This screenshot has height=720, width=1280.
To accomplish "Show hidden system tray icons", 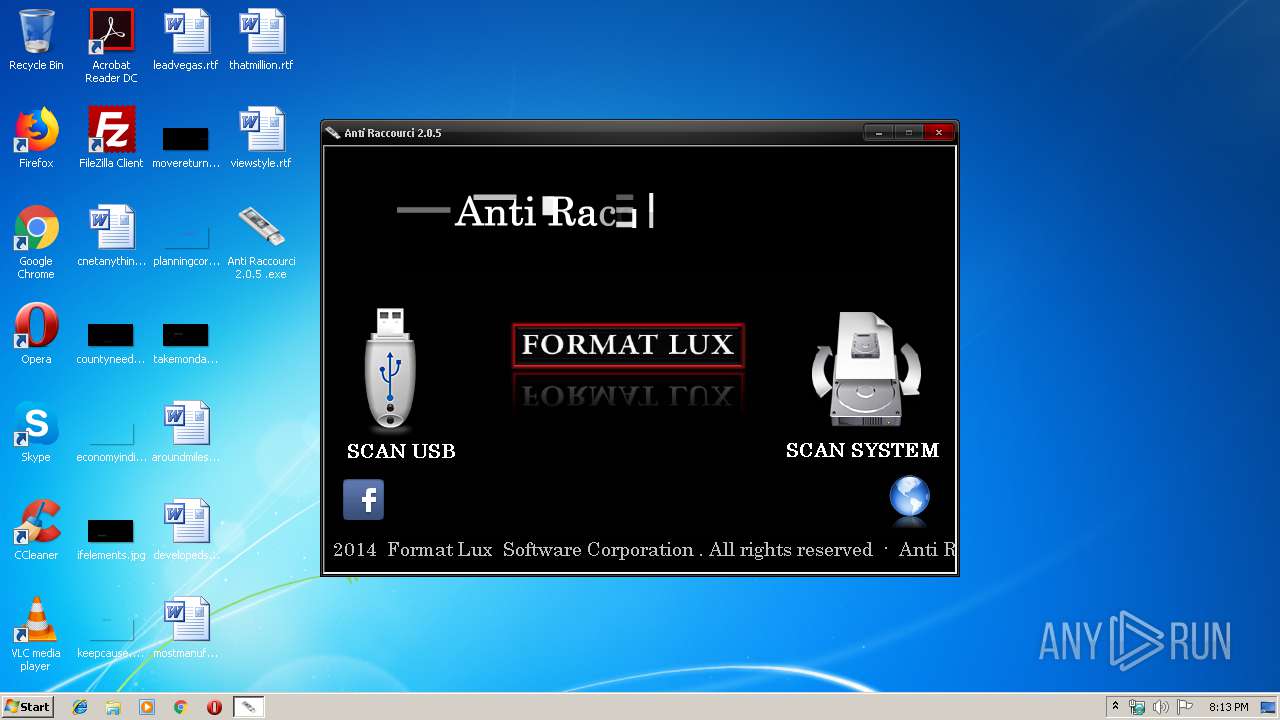I will click(1115, 707).
